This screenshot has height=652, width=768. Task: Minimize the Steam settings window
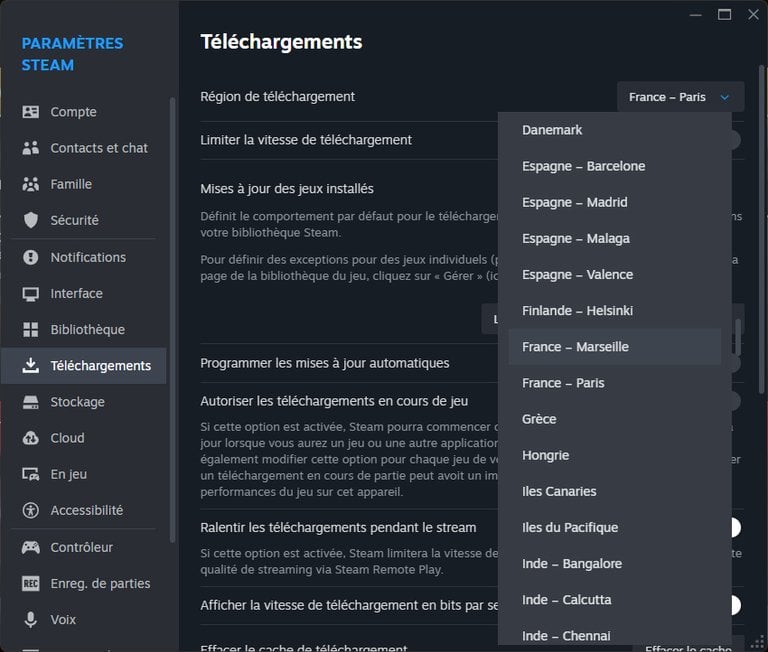click(x=696, y=15)
